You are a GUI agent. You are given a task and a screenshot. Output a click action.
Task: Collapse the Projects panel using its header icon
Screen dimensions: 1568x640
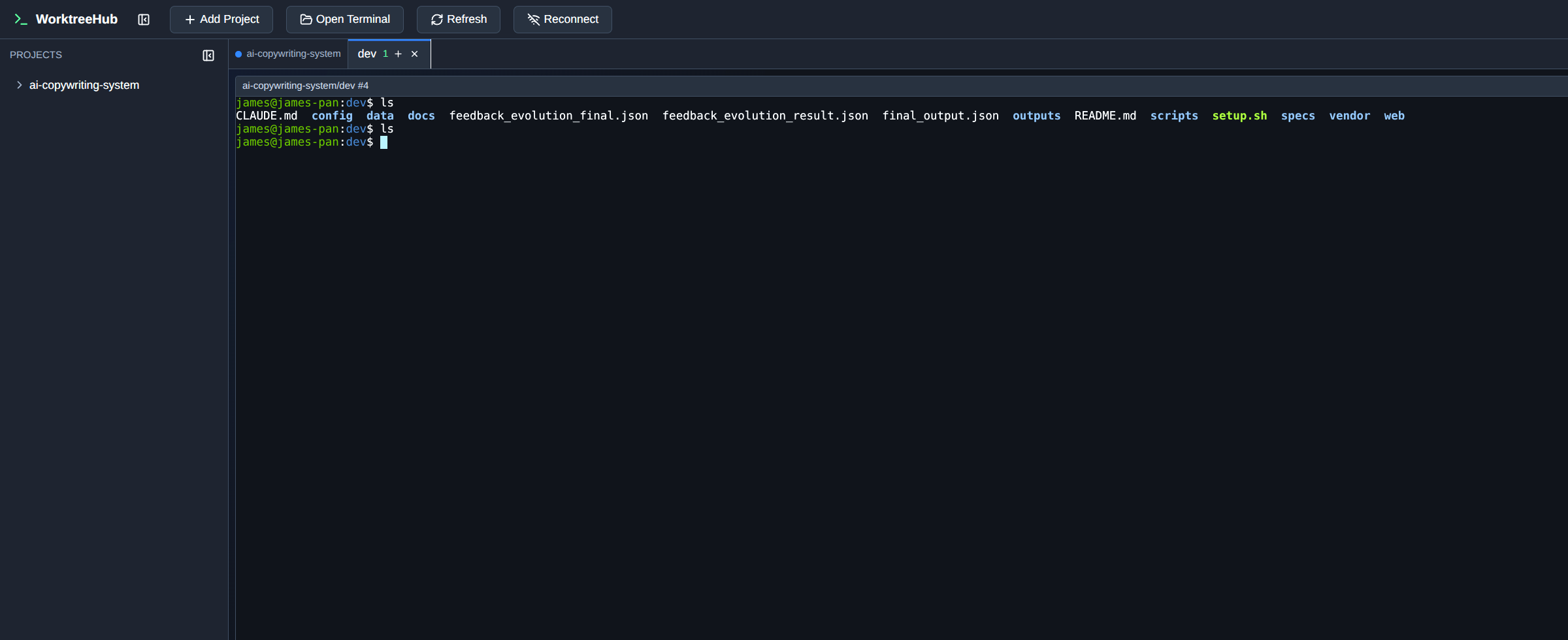(208, 56)
